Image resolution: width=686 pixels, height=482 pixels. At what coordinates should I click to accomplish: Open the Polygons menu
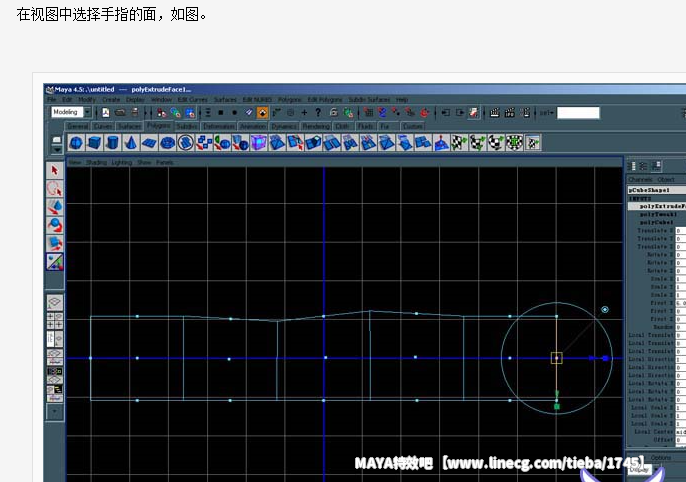(x=289, y=100)
